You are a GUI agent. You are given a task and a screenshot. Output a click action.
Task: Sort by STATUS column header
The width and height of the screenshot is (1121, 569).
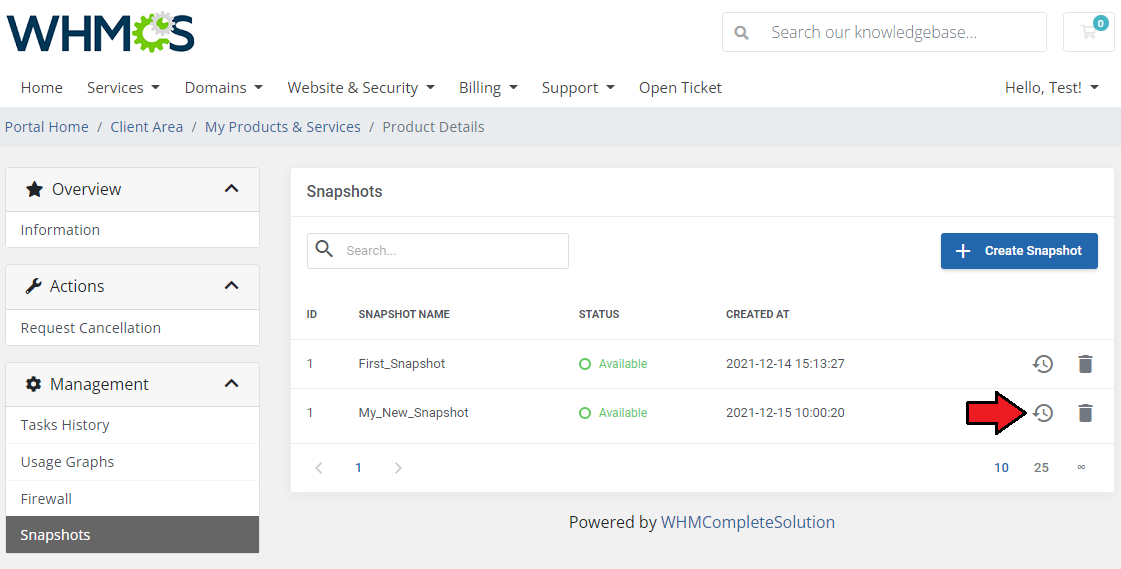[599, 314]
